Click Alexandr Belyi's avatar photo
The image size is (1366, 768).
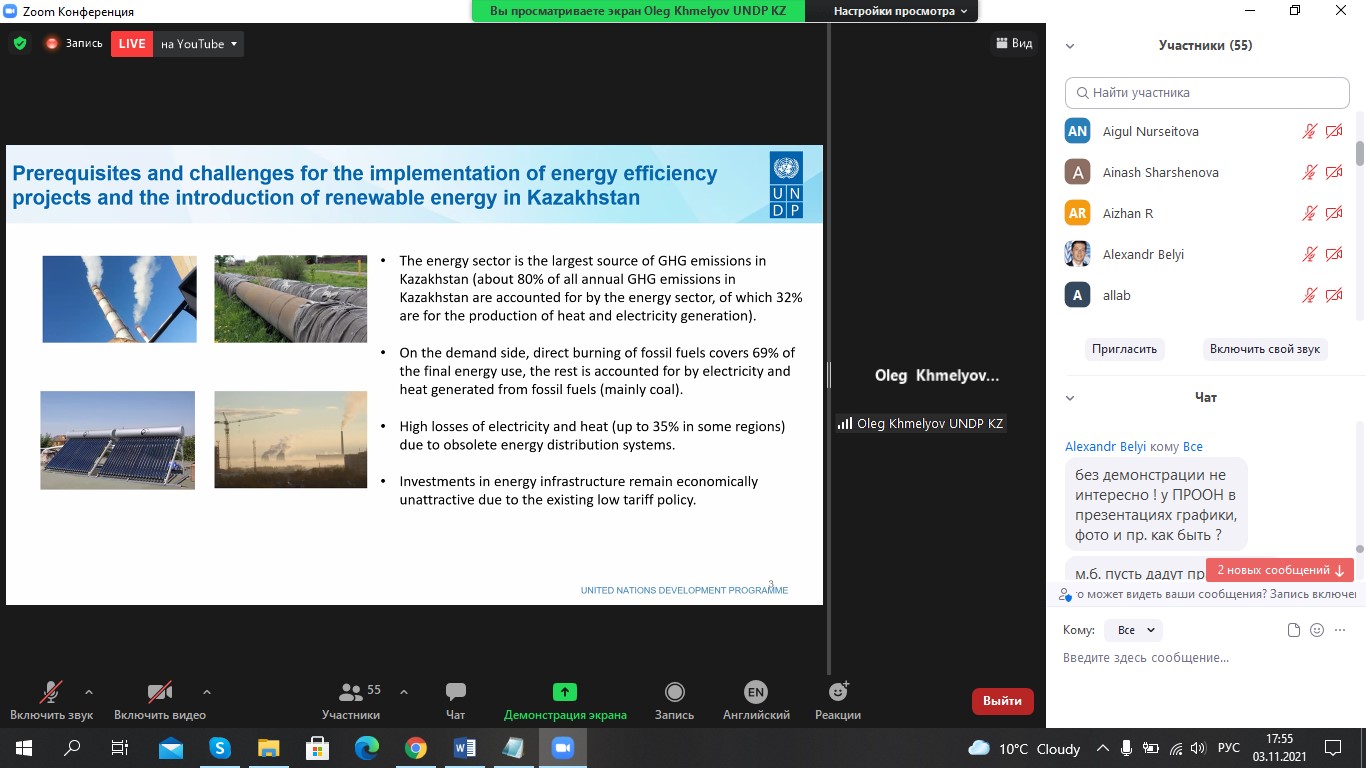point(1077,254)
